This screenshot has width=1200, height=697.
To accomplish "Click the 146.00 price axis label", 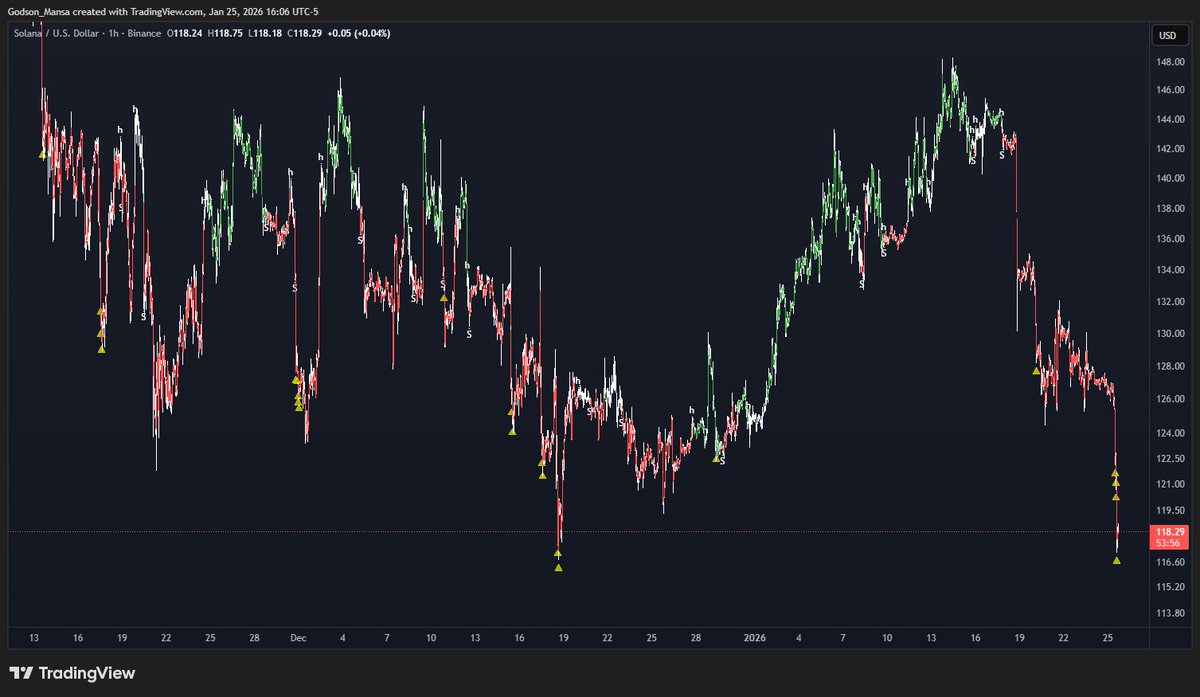I will [x=1170, y=91].
